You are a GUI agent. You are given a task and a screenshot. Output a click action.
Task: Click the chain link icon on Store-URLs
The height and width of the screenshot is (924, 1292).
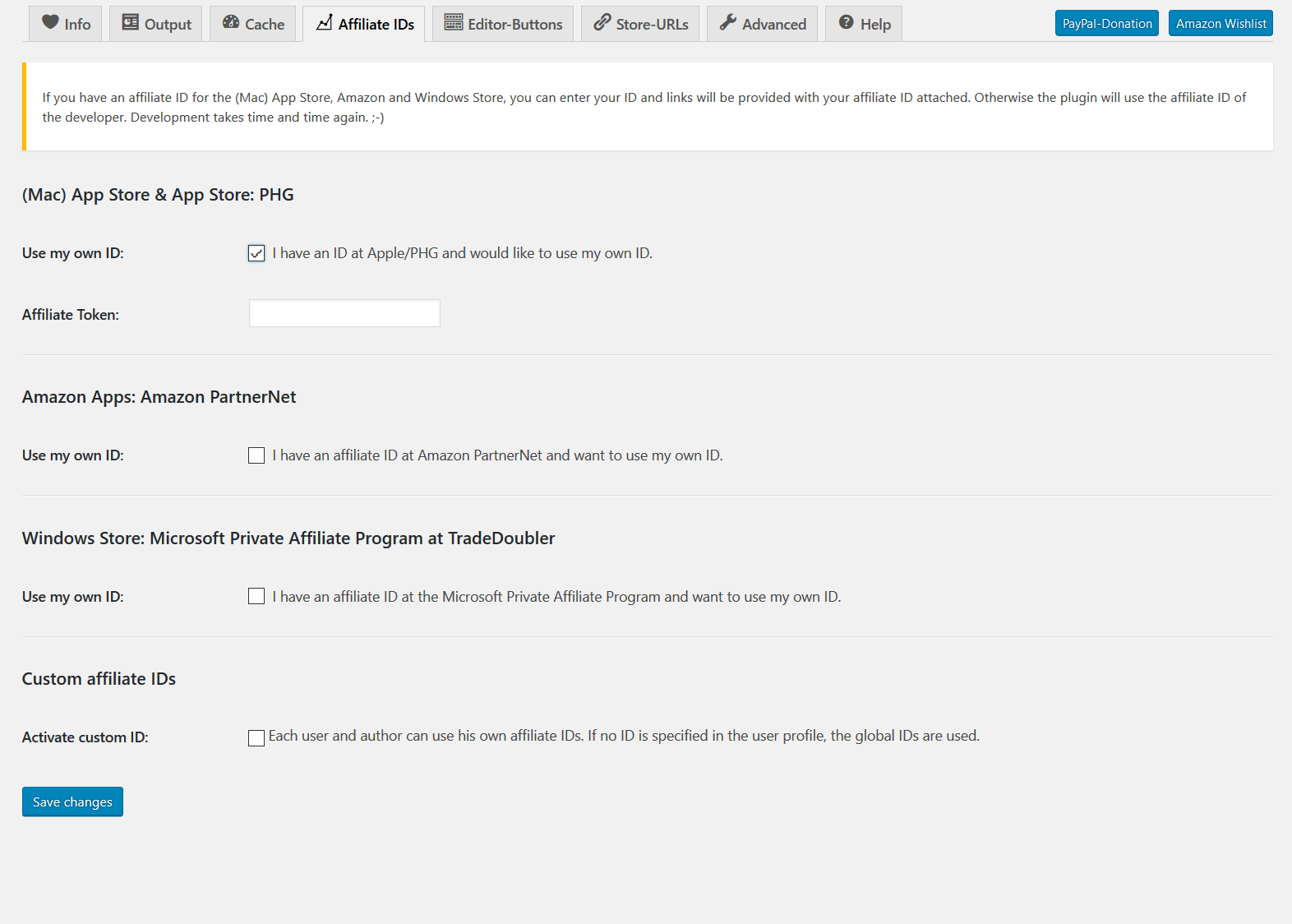point(602,23)
